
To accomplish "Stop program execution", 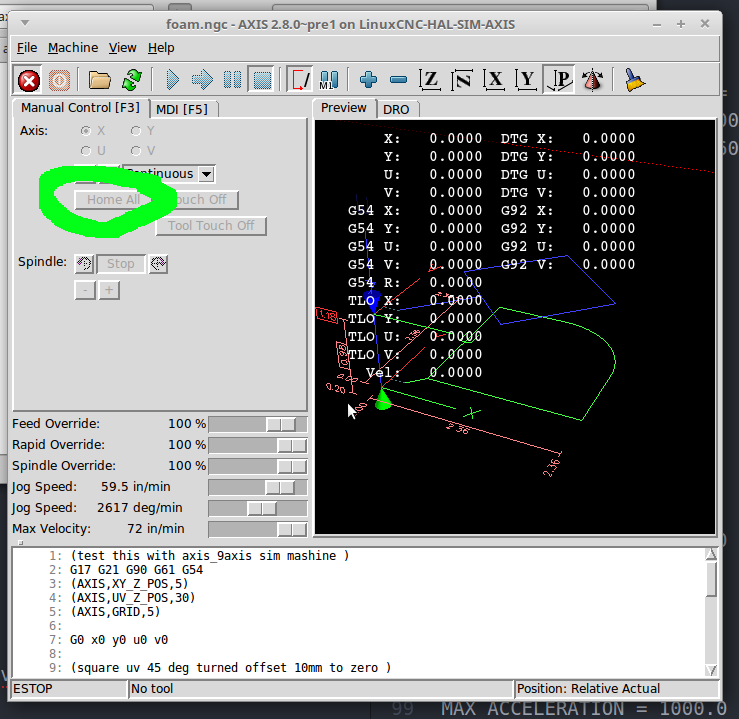I will pos(262,80).
